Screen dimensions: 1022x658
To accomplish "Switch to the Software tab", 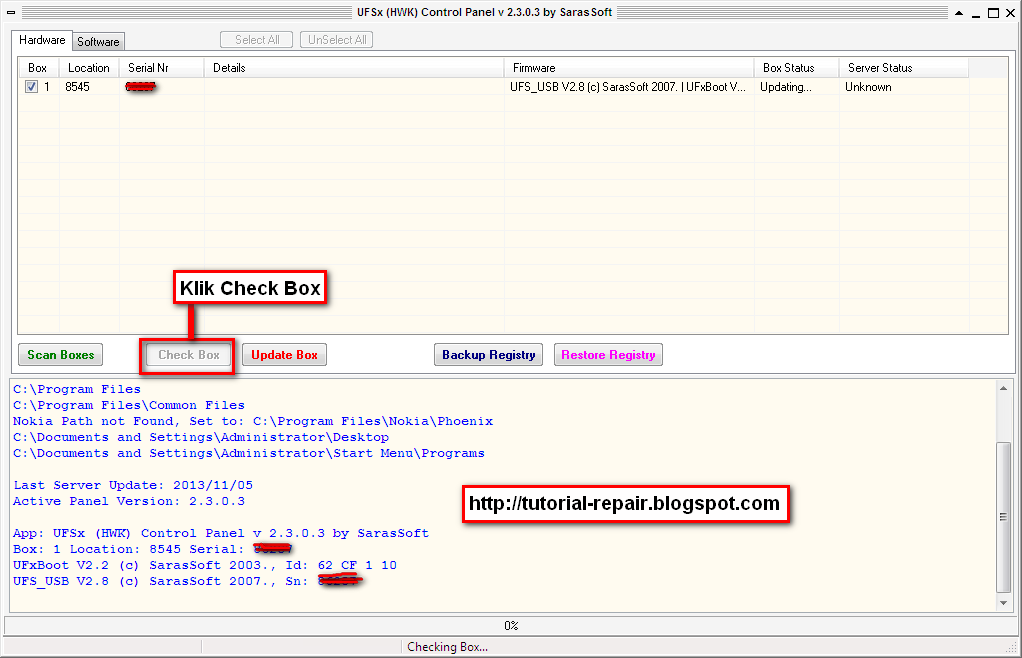I will coord(98,42).
